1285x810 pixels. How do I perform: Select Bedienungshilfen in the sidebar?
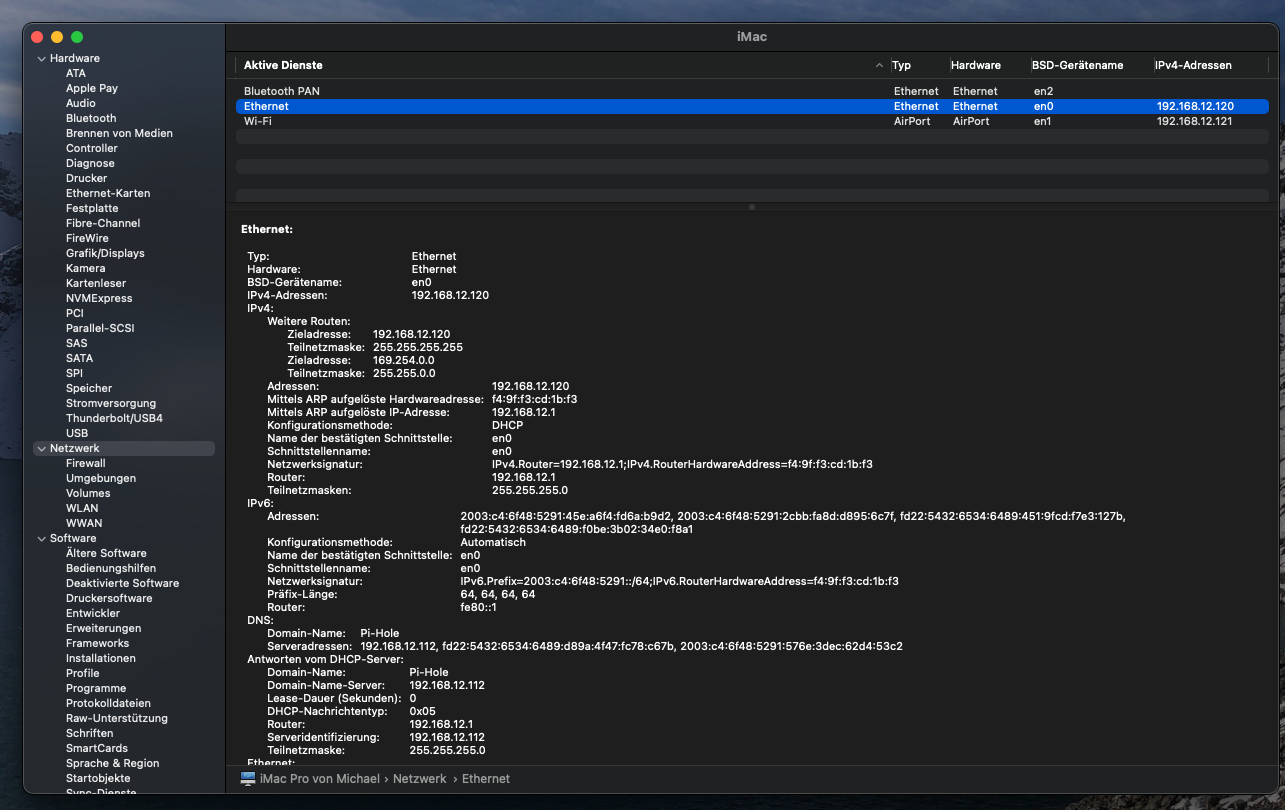(111, 568)
